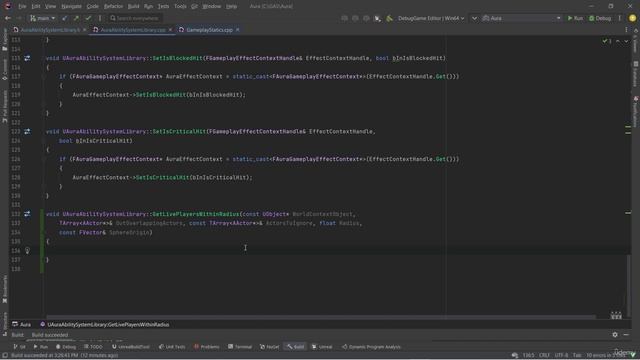Click the lightbulb quick-fix icon on line 136
Viewport: 640px width, 360px height.
point(27,251)
